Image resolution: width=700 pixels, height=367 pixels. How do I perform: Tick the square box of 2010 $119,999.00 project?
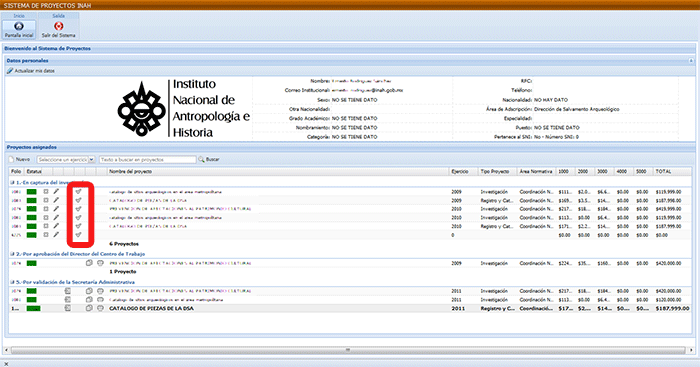[46, 217]
